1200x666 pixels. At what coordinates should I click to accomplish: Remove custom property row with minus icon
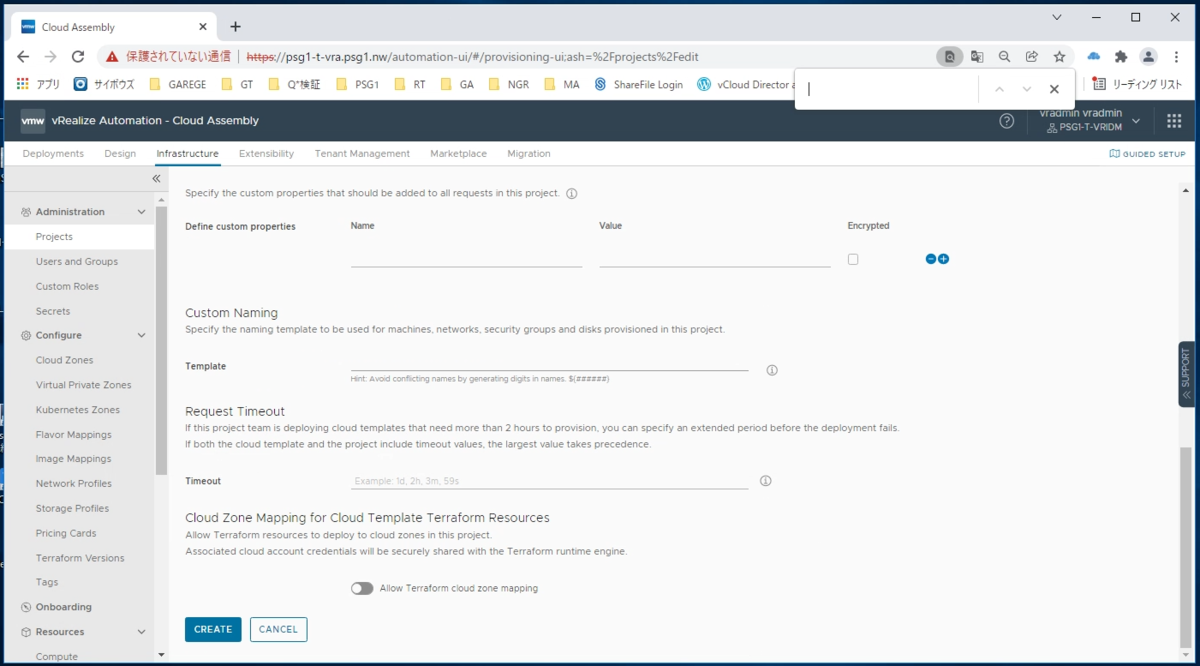[x=931, y=259]
